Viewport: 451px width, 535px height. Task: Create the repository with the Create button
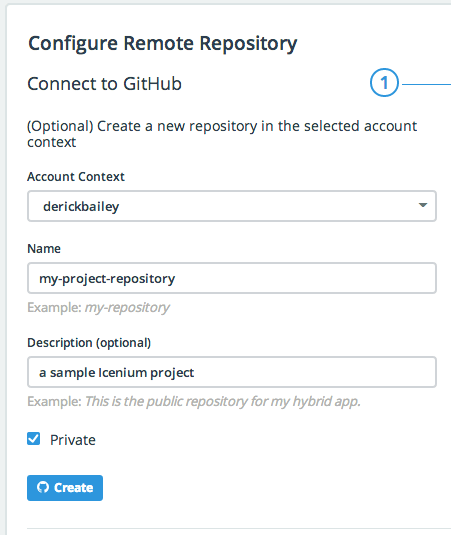click(65, 488)
